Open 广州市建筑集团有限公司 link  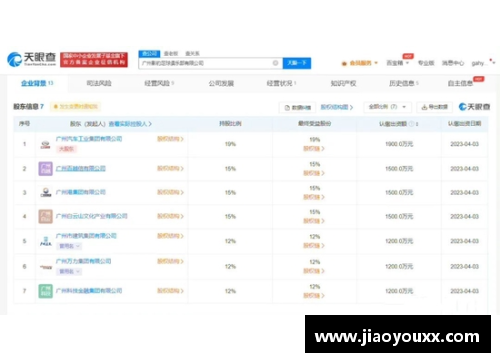pos(86,236)
